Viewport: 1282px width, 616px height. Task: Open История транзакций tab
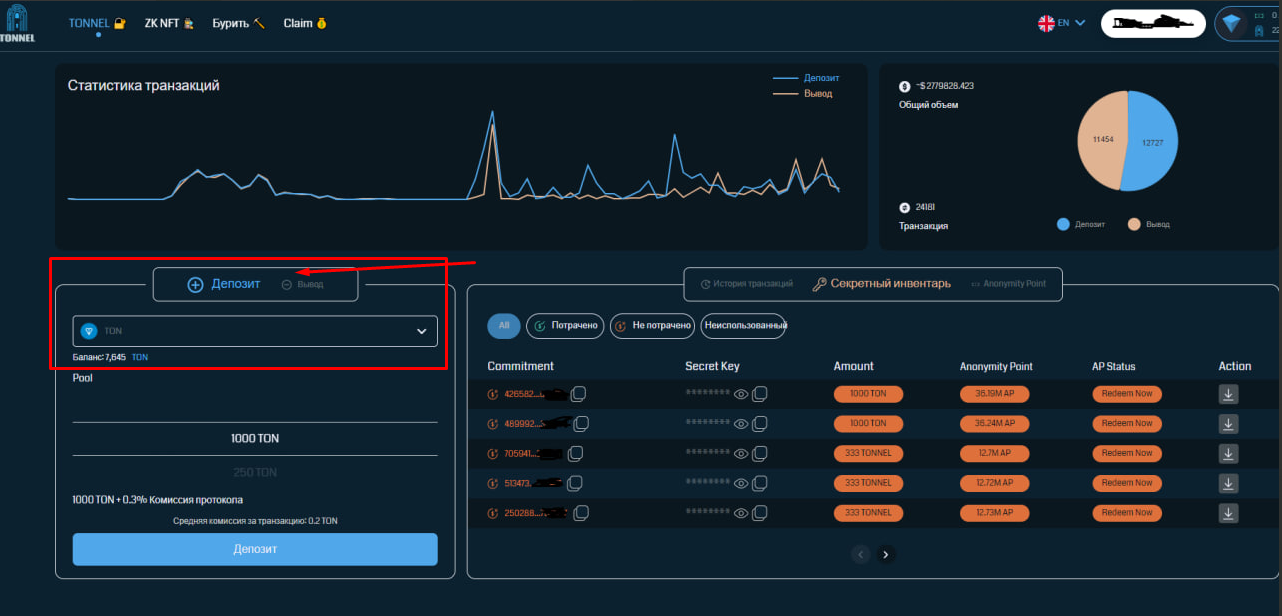tap(747, 284)
